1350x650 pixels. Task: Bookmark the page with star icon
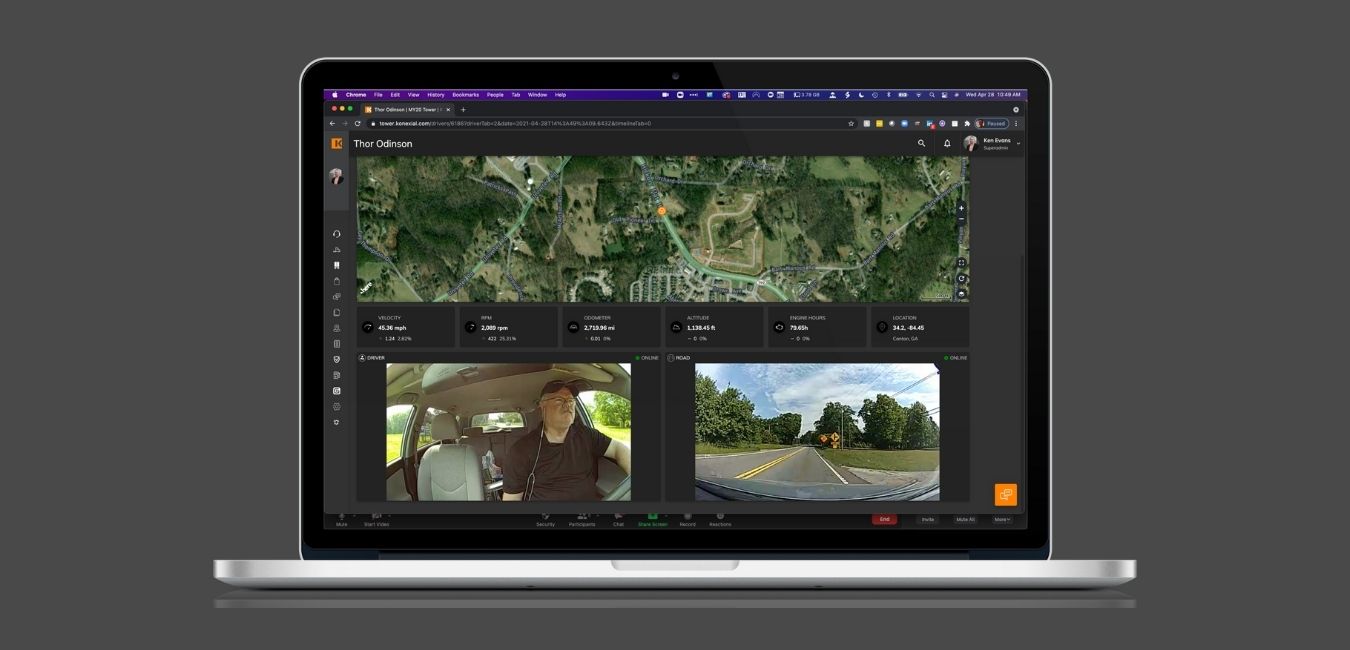(x=851, y=123)
